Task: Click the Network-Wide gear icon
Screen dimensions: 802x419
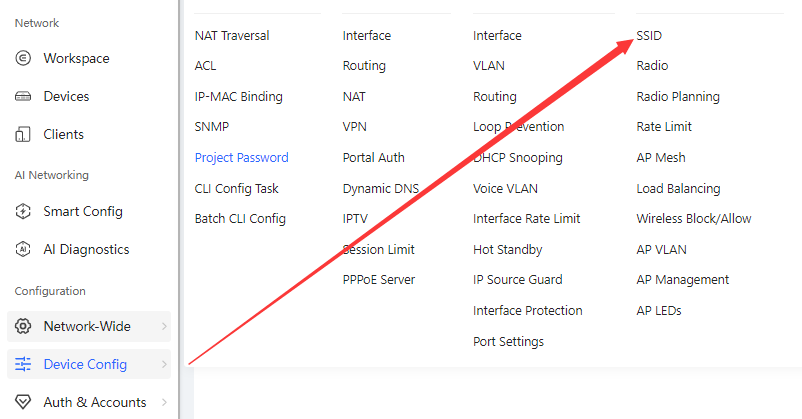Action: tap(23, 326)
